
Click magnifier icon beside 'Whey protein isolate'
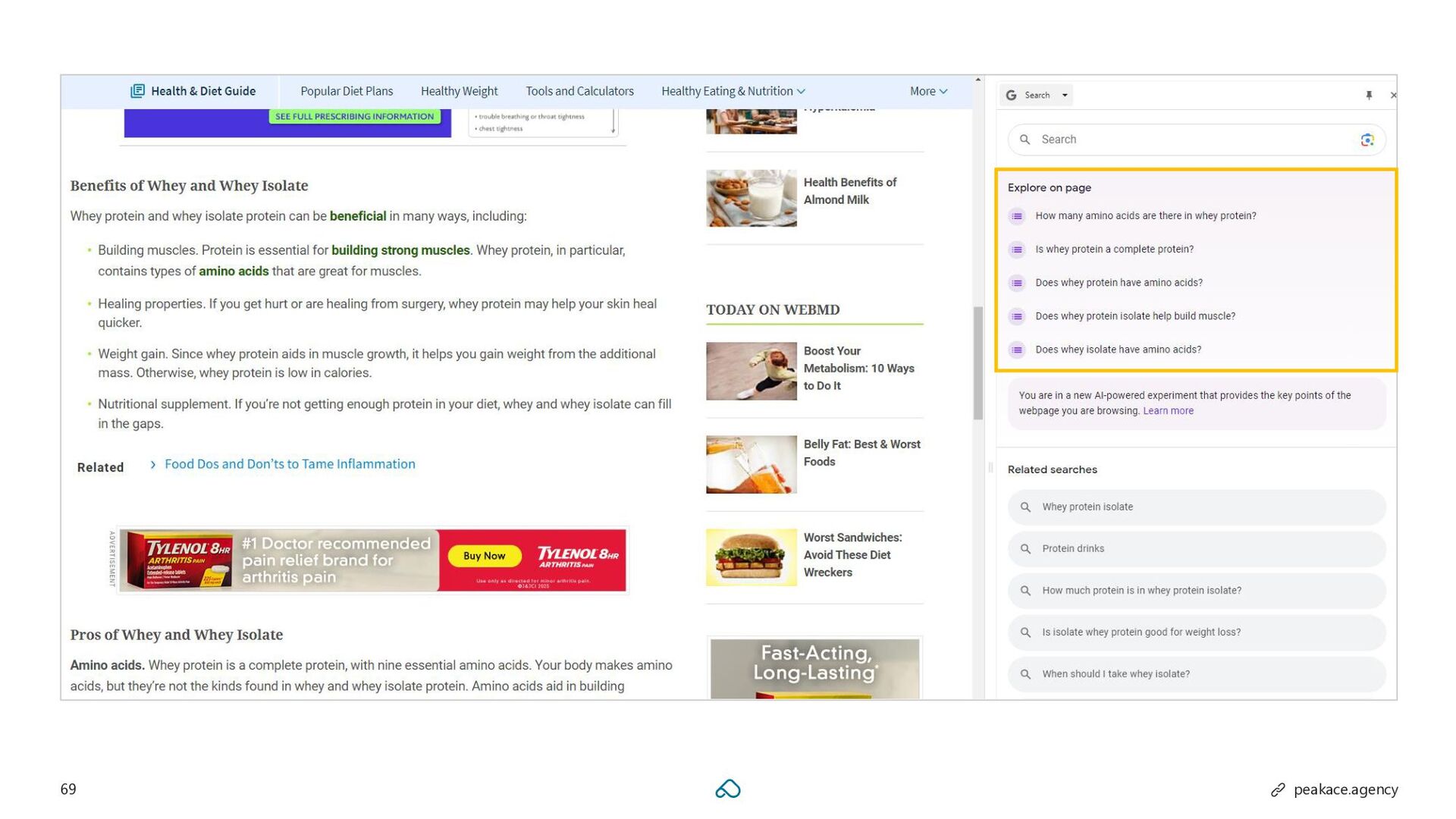coord(1025,507)
